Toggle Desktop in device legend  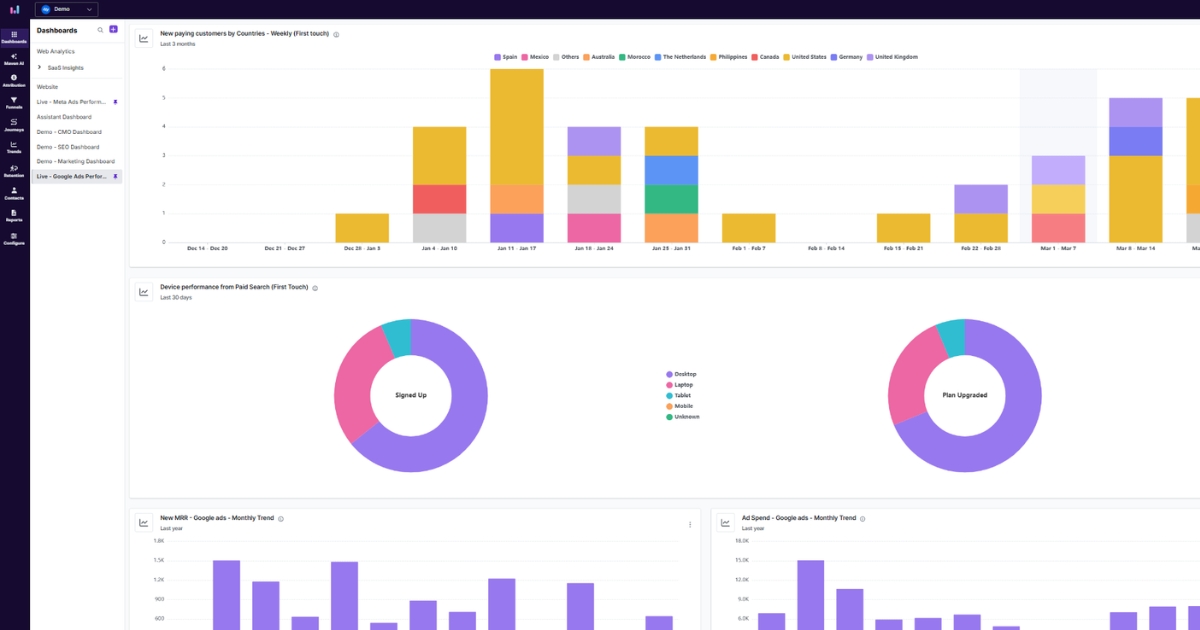tap(681, 374)
